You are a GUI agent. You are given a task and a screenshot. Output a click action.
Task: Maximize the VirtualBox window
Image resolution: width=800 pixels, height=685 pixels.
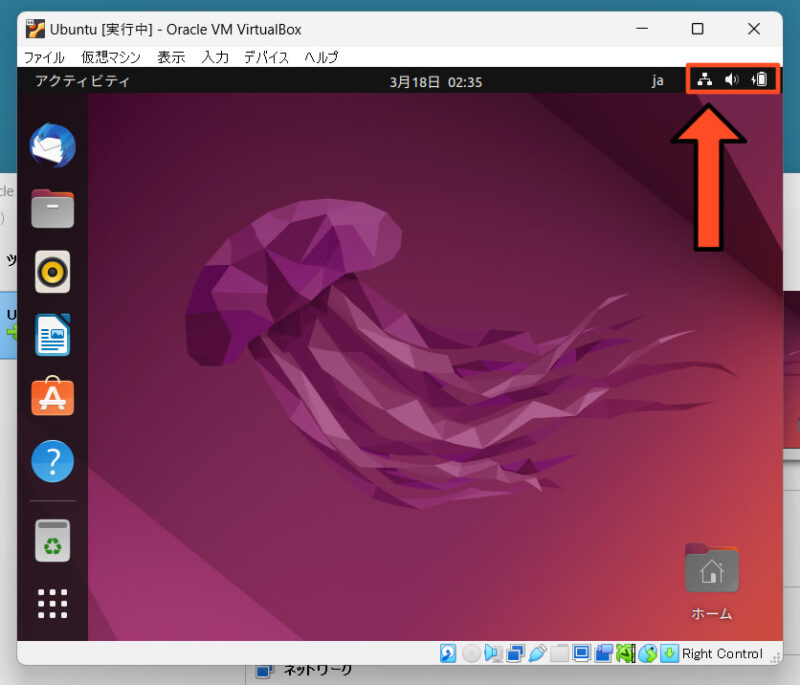point(697,29)
